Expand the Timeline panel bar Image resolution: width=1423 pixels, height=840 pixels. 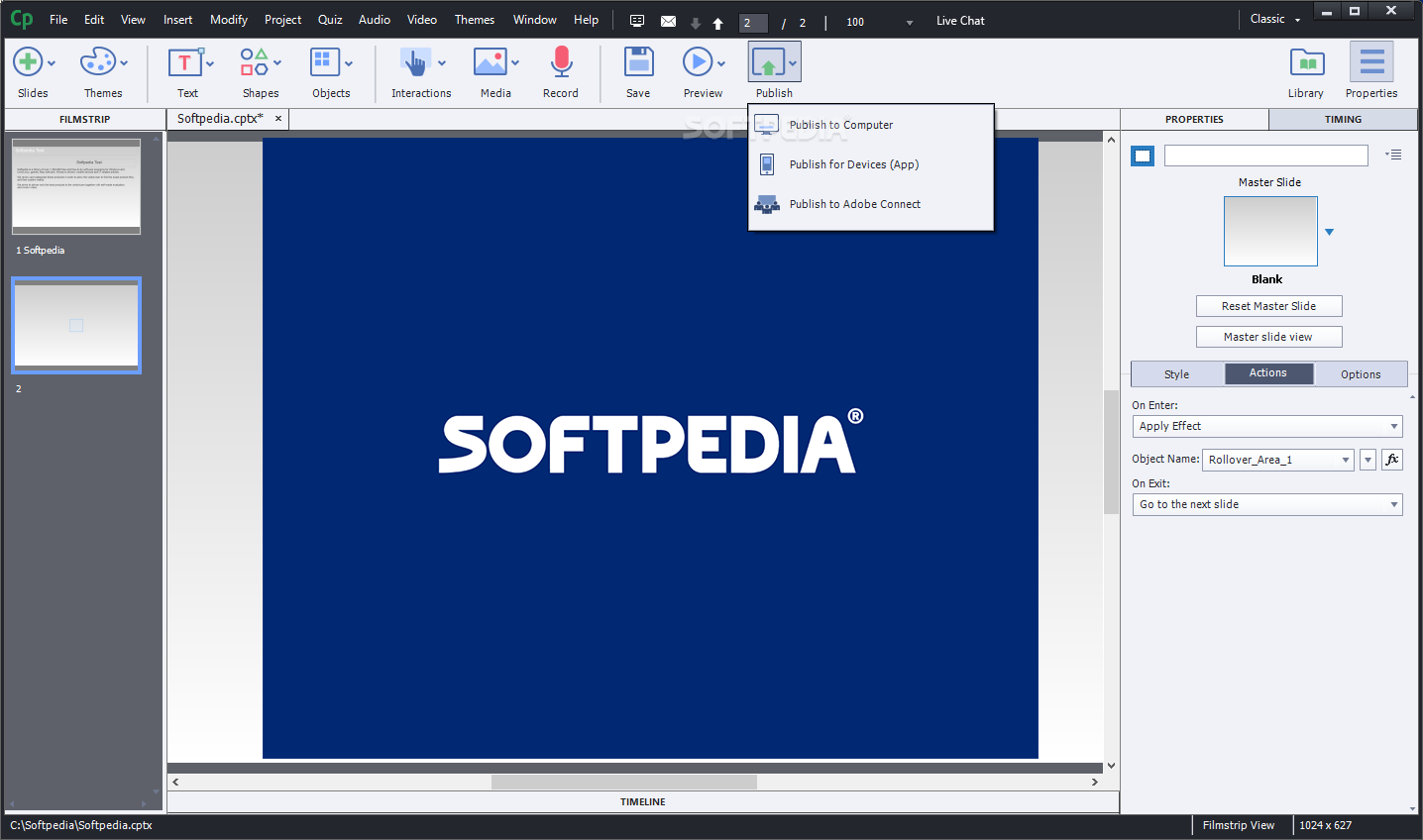tap(643, 802)
